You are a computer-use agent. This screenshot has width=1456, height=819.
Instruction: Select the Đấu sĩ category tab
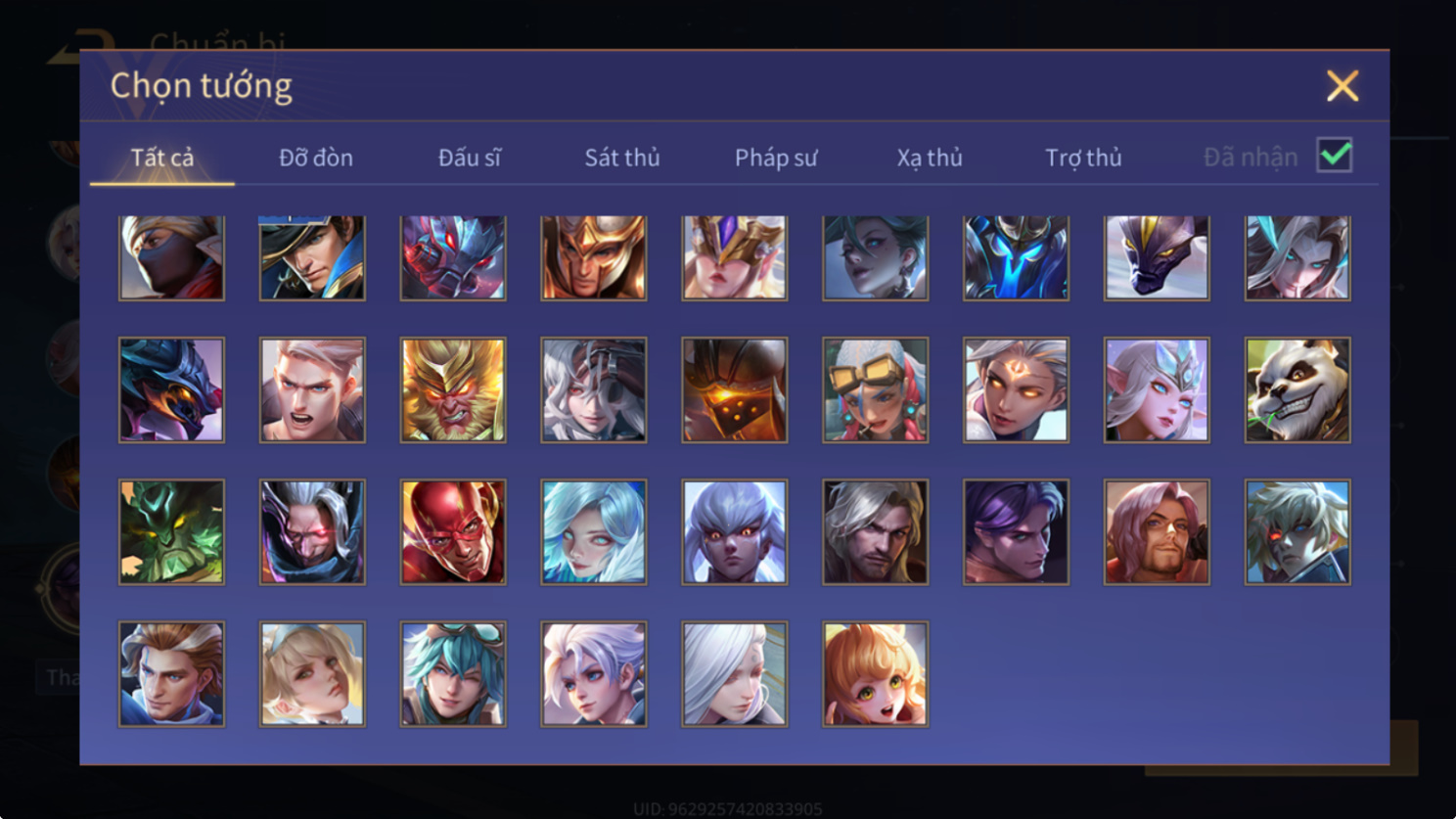click(x=469, y=158)
